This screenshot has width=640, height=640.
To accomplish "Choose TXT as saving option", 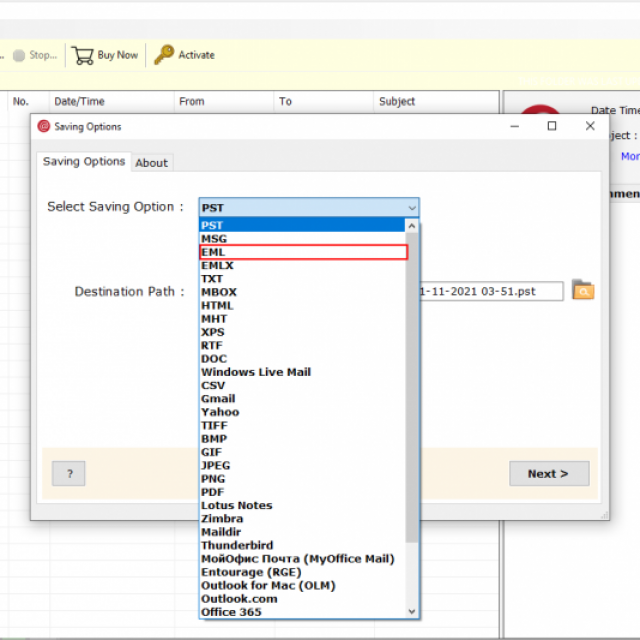I will tap(302, 279).
